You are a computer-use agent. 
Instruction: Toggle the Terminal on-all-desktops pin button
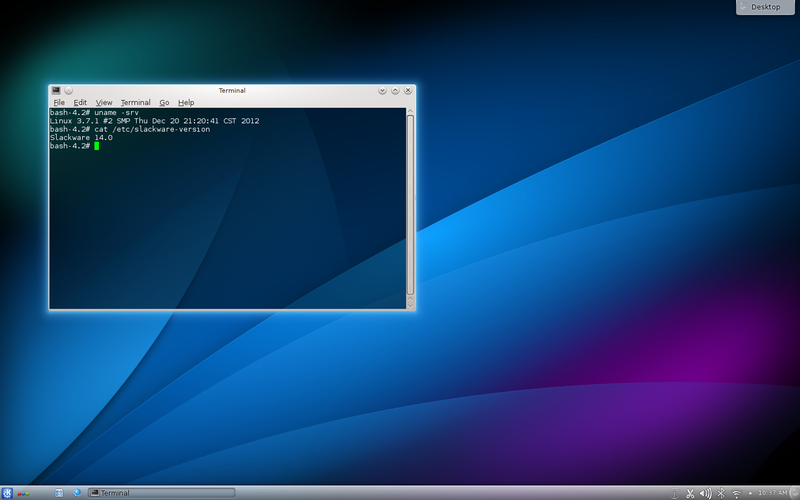(x=68, y=90)
